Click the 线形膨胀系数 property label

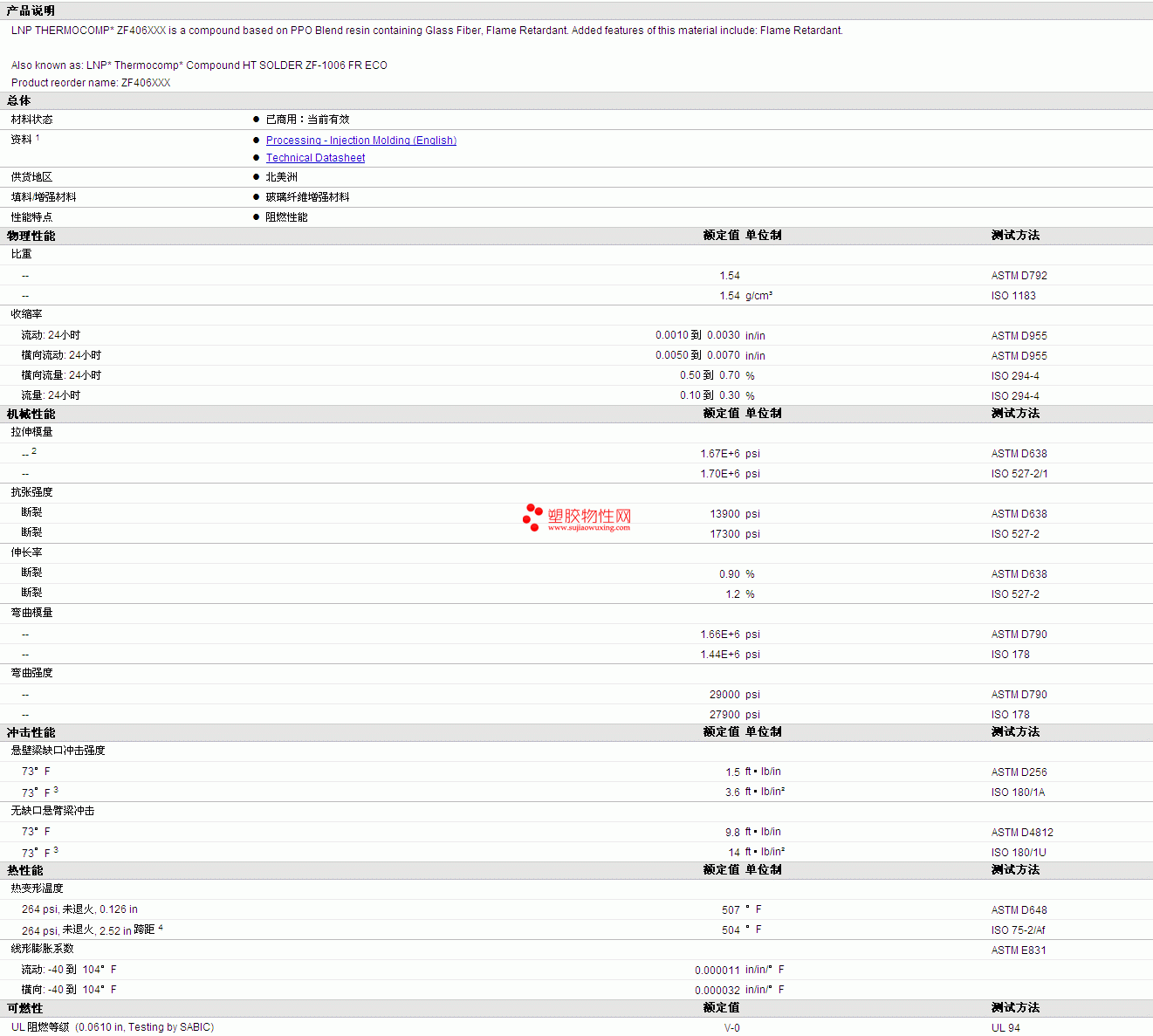[43, 949]
